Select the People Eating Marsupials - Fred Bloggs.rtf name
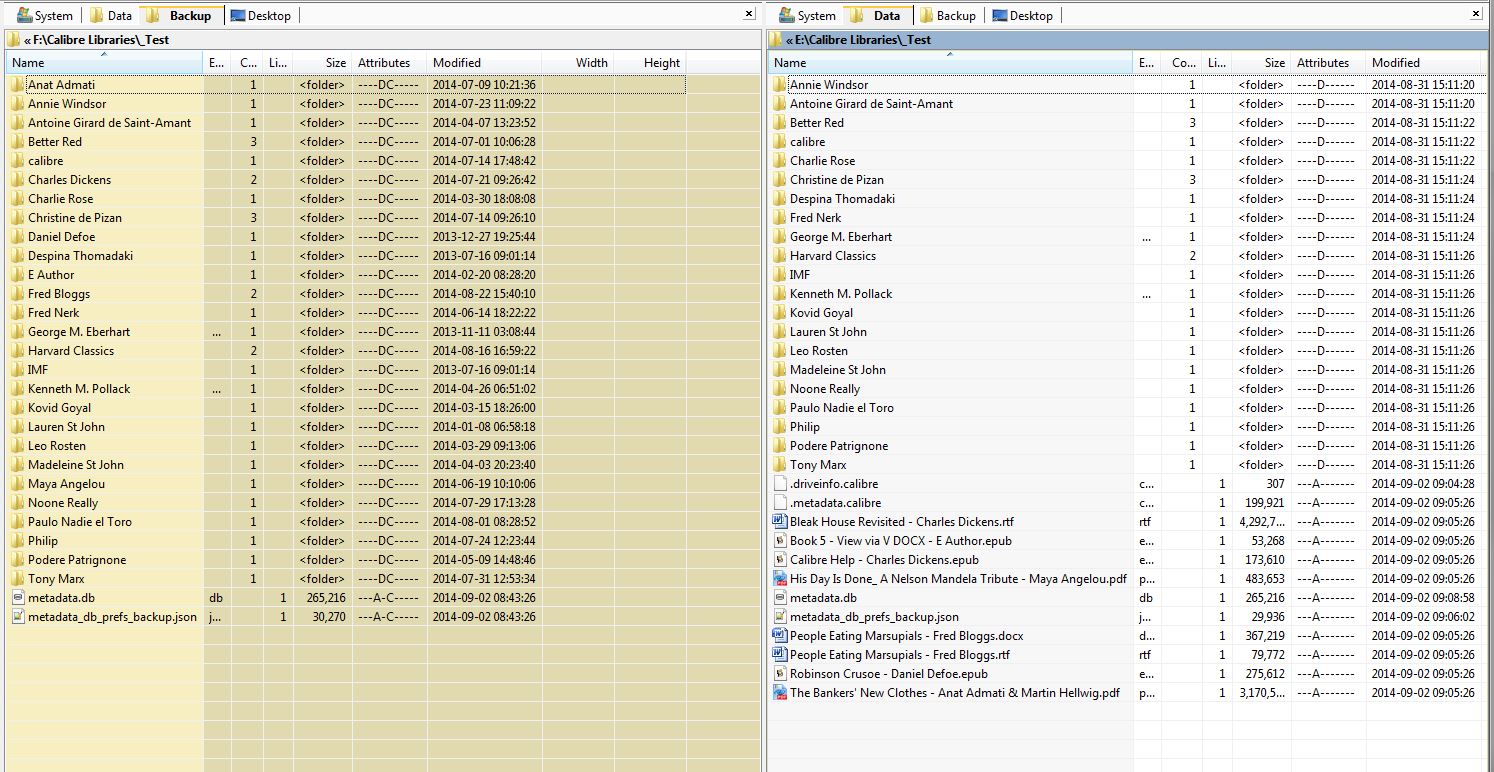 (900, 655)
